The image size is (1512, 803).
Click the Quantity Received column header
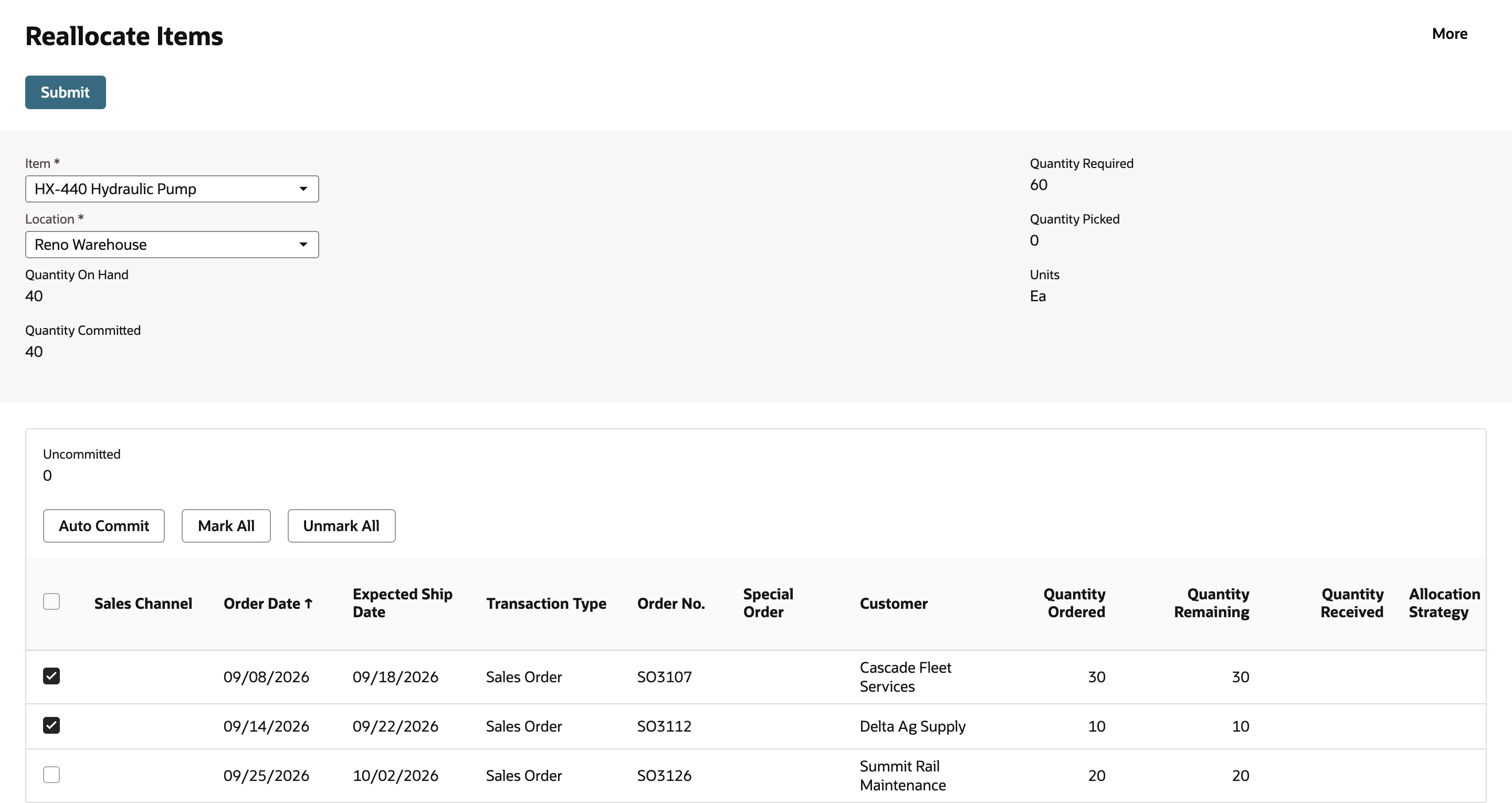1352,603
